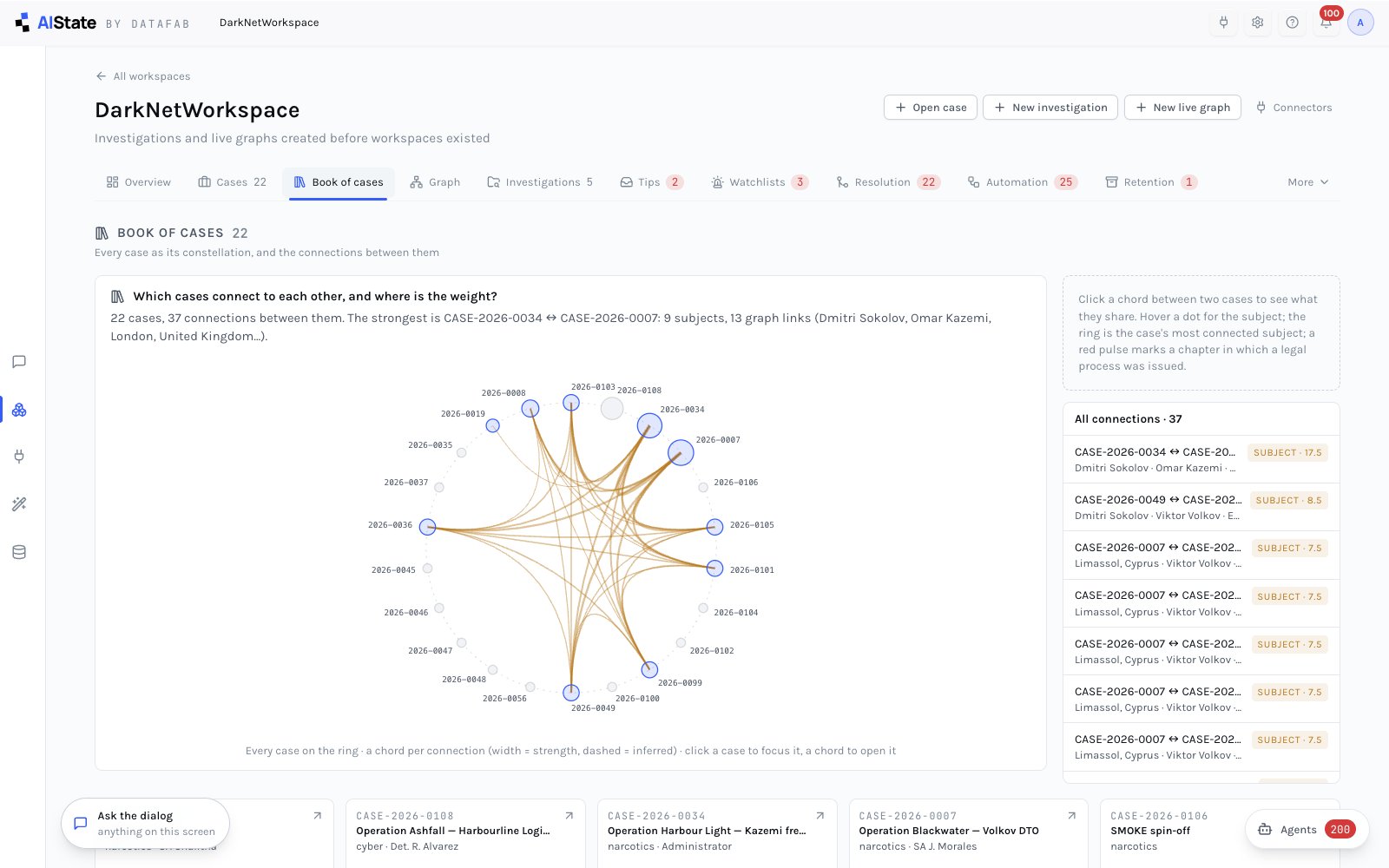Click the Open case button
This screenshot has height=868, width=1389.
(931, 108)
